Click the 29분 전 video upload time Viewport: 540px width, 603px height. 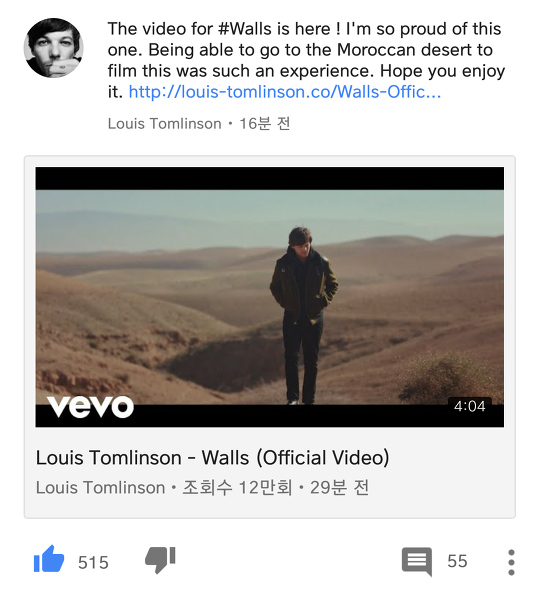point(340,488)
